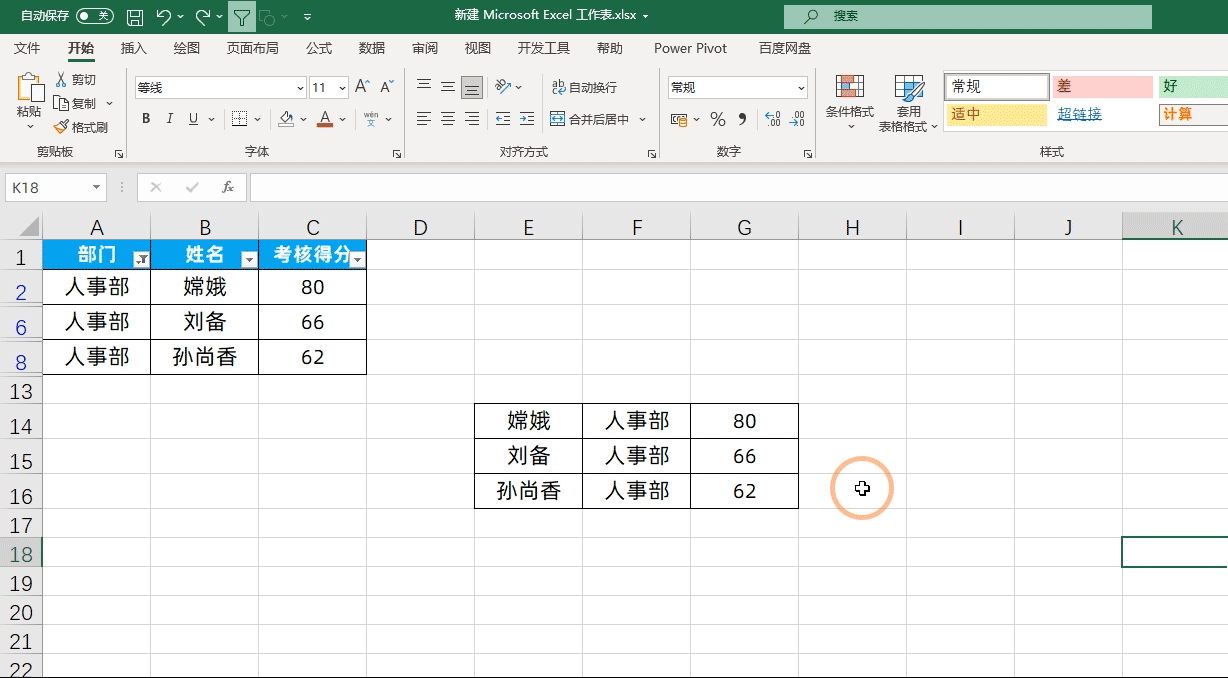Switch to the Insert (插入) tab
The height and width of the screenshot is (678, 1228).
(x=133, y=48)
